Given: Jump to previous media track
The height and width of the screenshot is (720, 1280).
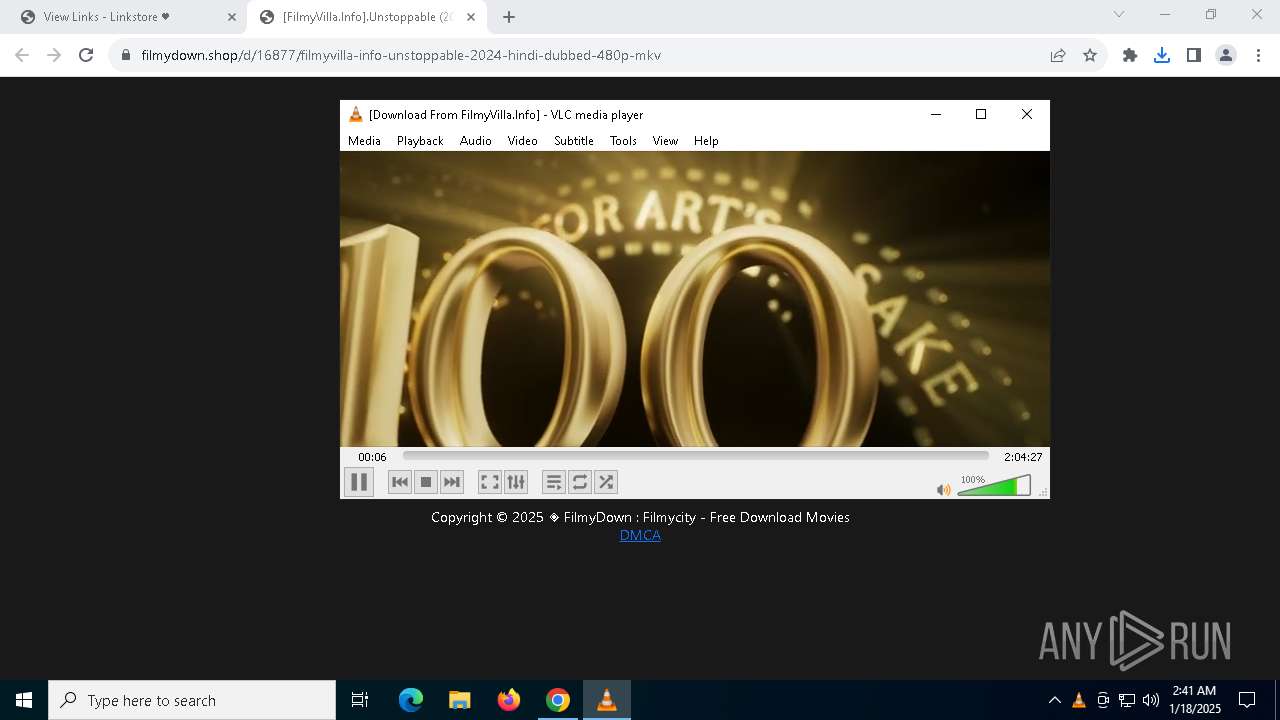Looking at the screenshot, I should (400, 482).
